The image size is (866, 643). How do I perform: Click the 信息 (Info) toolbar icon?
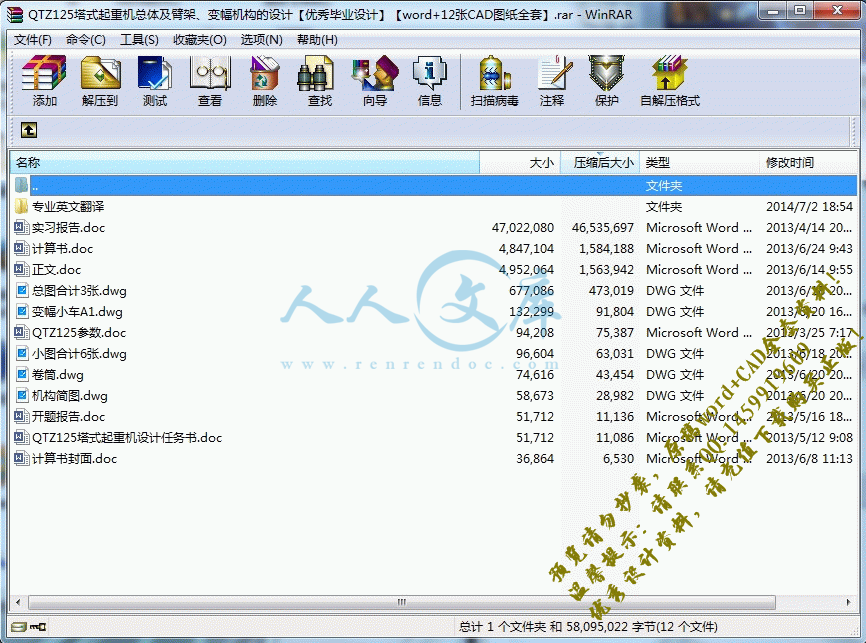[430, 72]
